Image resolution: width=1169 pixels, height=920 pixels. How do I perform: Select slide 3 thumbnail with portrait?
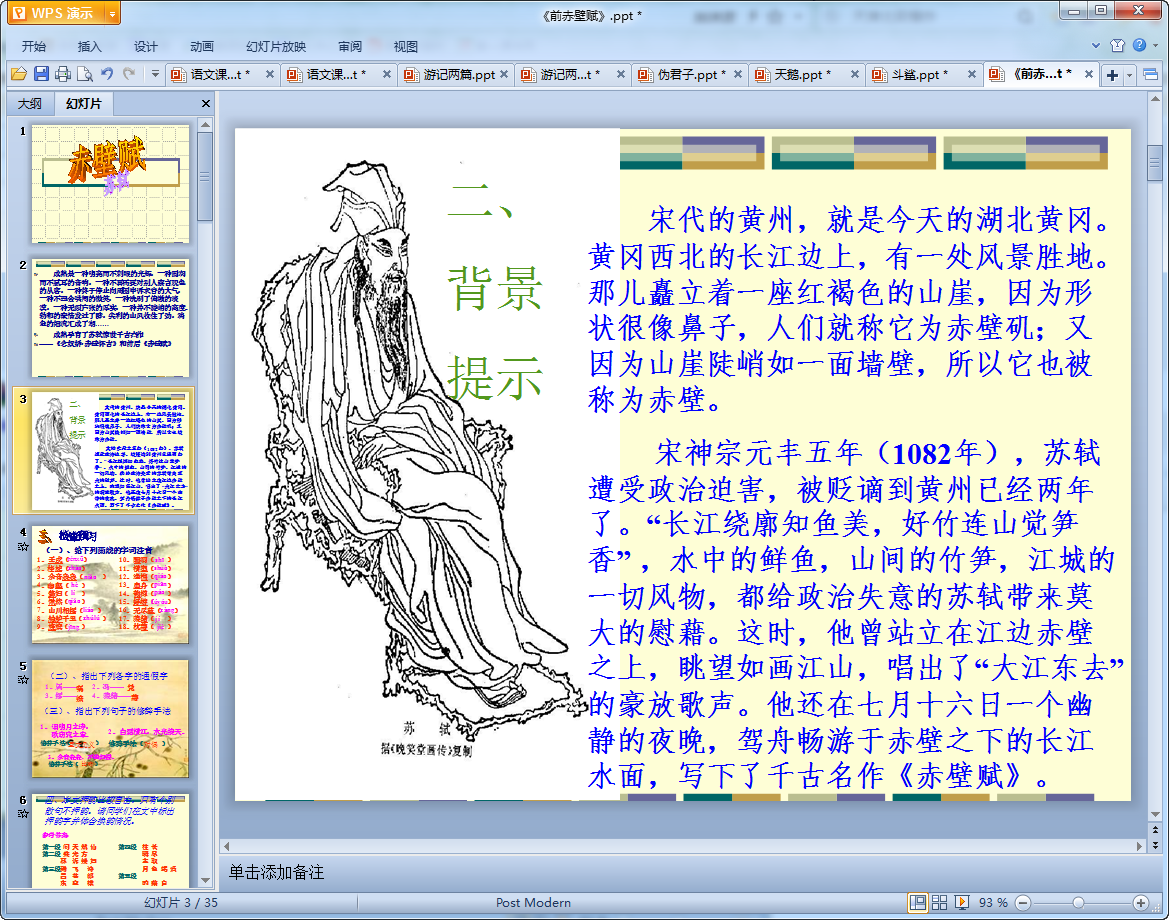110,451
